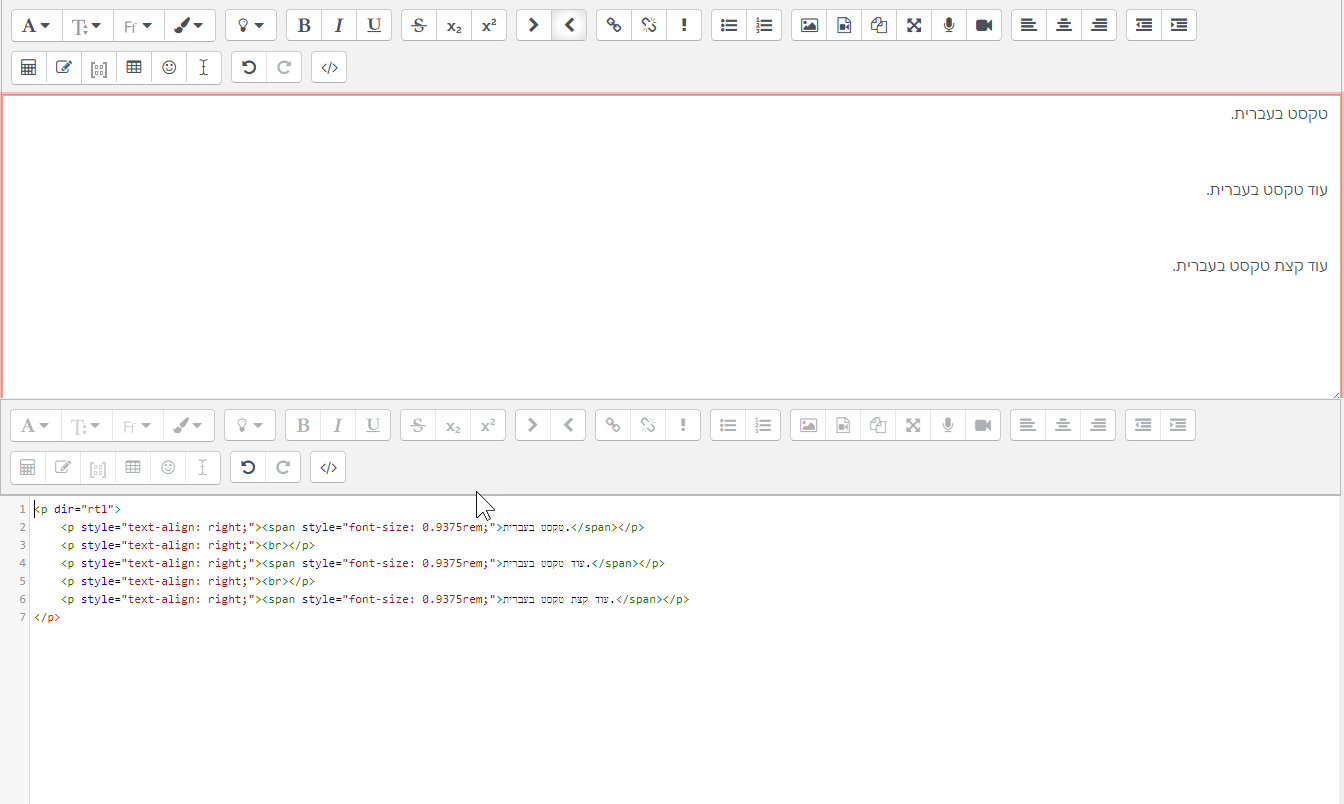Open lightbulb background color dropdown in active toolbar
The height and width of the screenshot is (804, 1344).
[x=251, y=25]
